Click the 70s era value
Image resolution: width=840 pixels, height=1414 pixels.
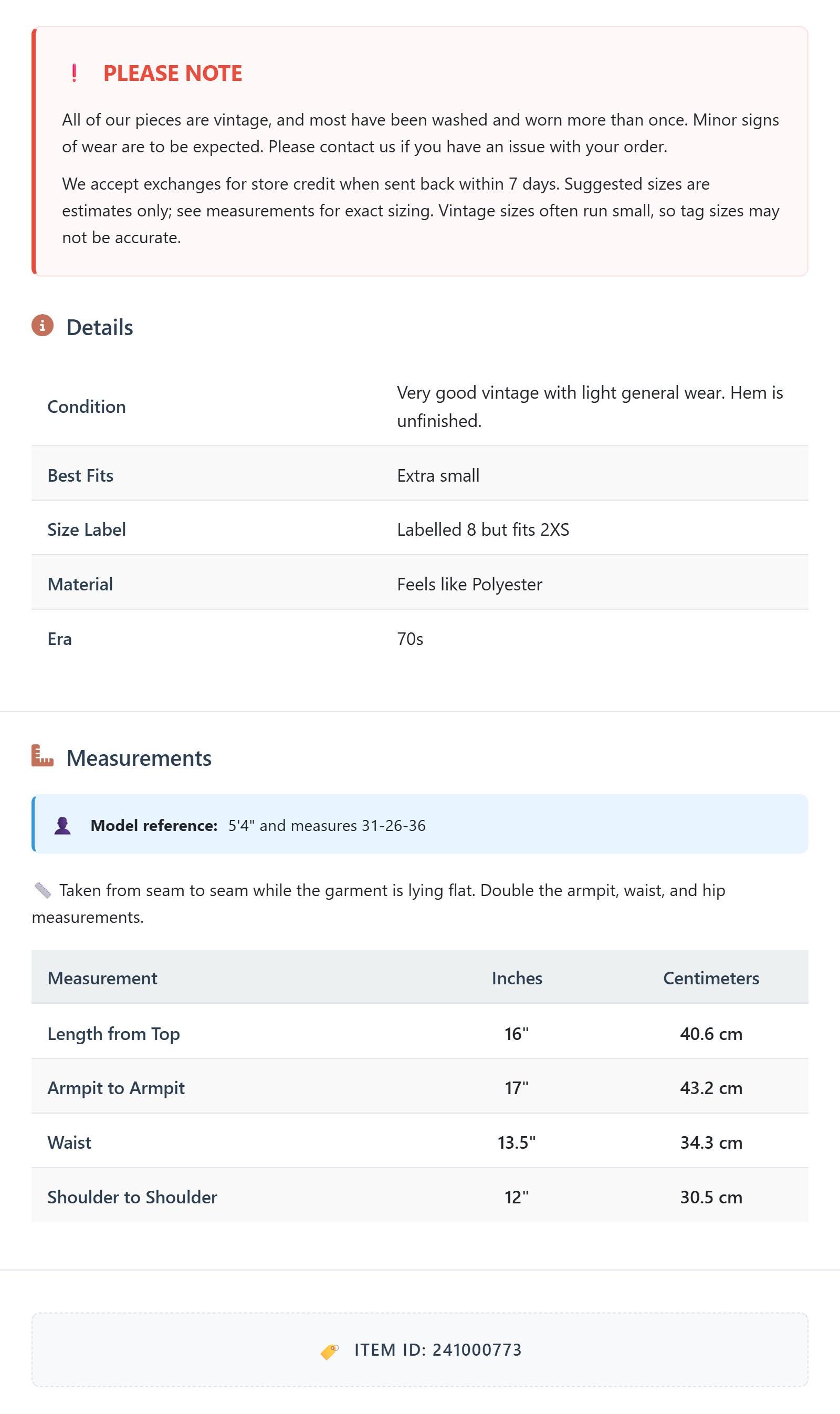(x=410, y=639)
